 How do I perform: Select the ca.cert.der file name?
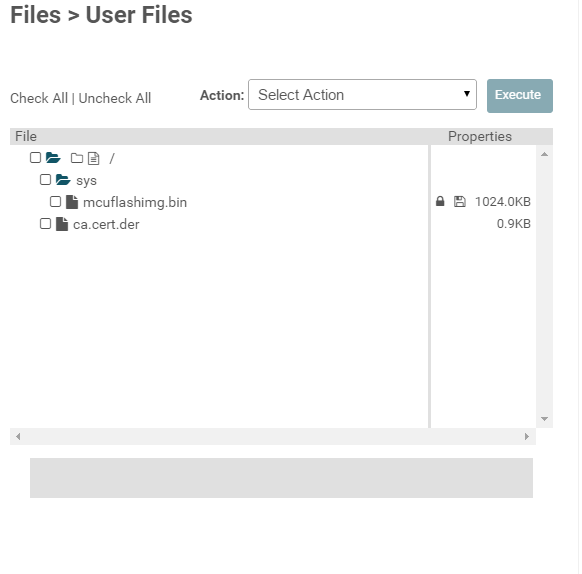pos(106,224)
